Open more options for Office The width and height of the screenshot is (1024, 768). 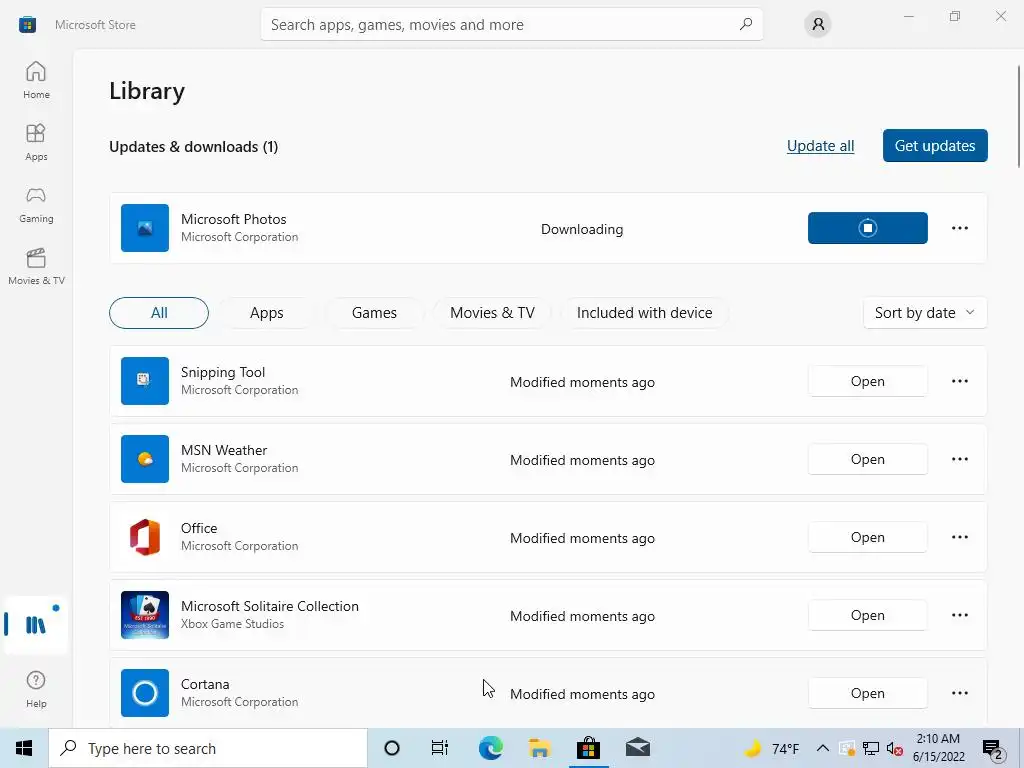coord(959,537)
